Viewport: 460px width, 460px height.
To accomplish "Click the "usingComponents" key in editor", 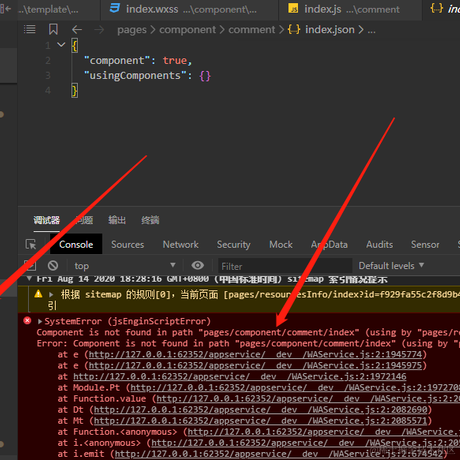I will tap(135, 76).
